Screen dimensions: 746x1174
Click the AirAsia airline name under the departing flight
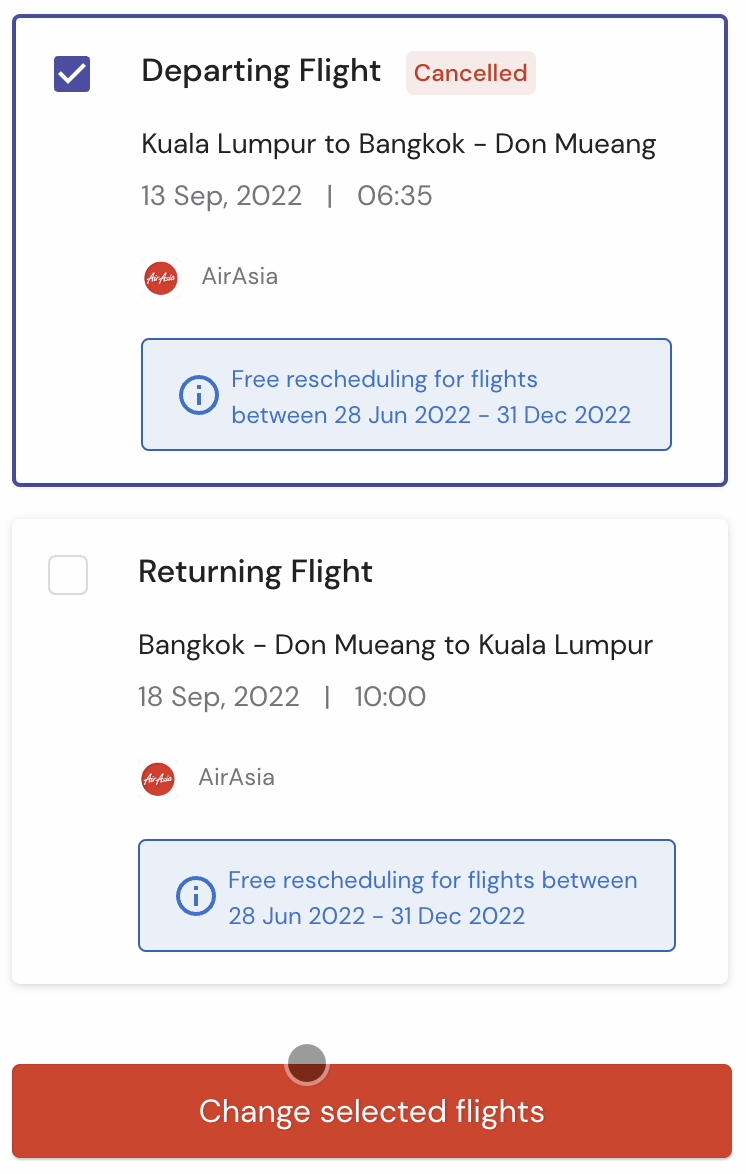(240, 276)
